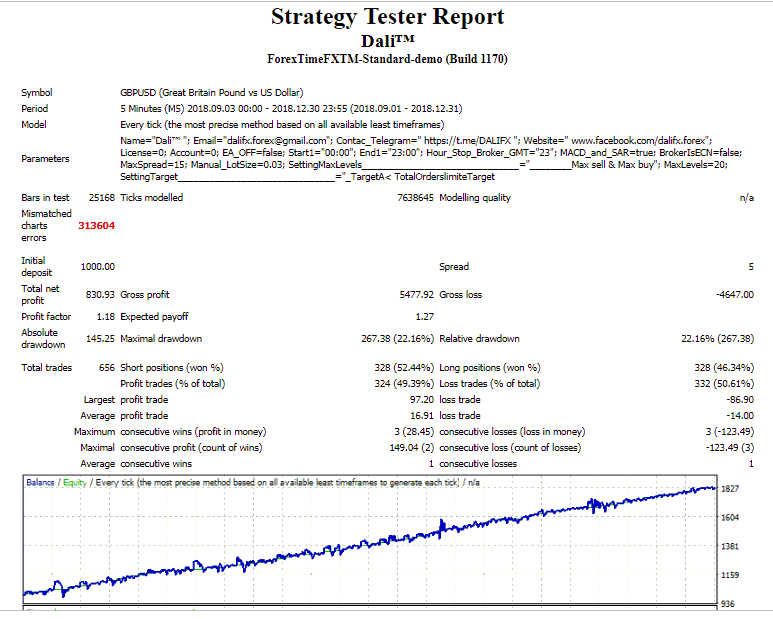
Task: Select the GBPUSD symbol value
Action: click(138, 92)
